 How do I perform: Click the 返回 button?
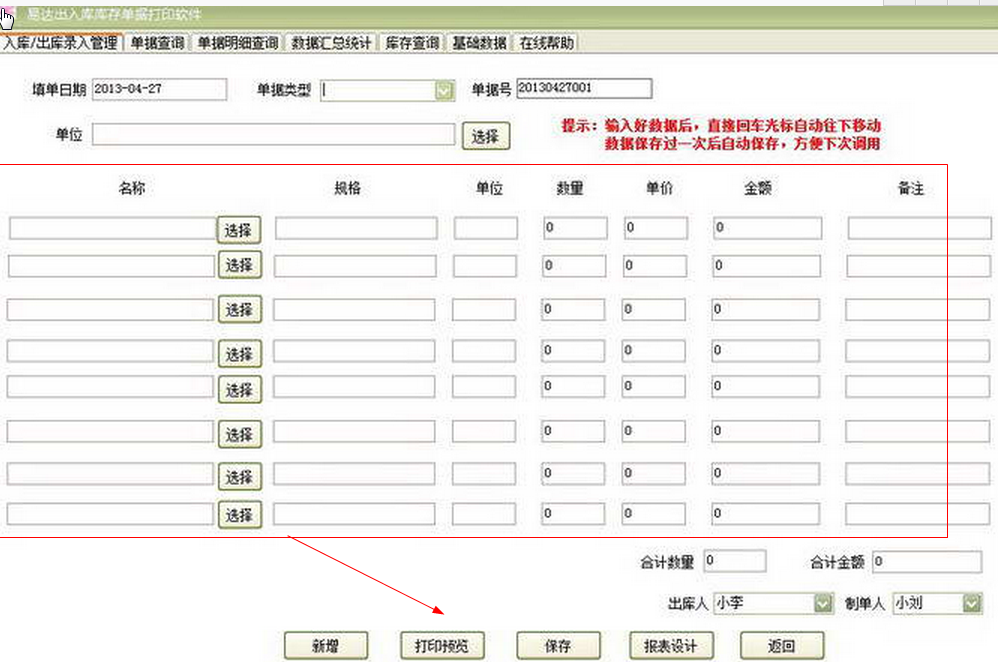coord(782,646)
